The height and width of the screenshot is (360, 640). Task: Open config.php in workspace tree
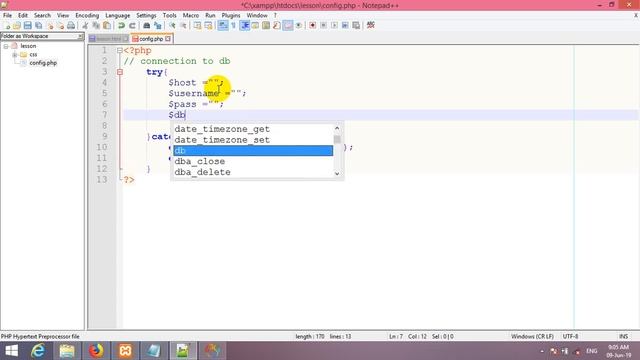(43, 63)
